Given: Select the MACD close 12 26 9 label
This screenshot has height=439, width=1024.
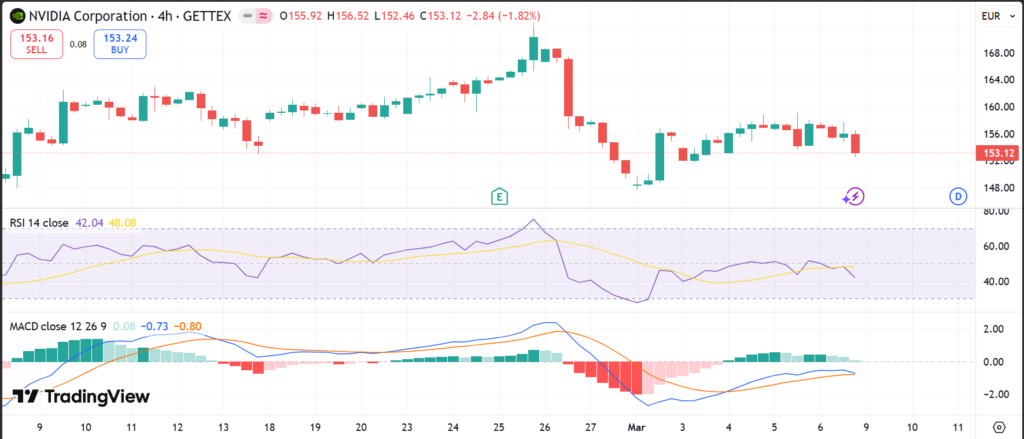Looking at the screenshot, I should click(x=56, y=327).
